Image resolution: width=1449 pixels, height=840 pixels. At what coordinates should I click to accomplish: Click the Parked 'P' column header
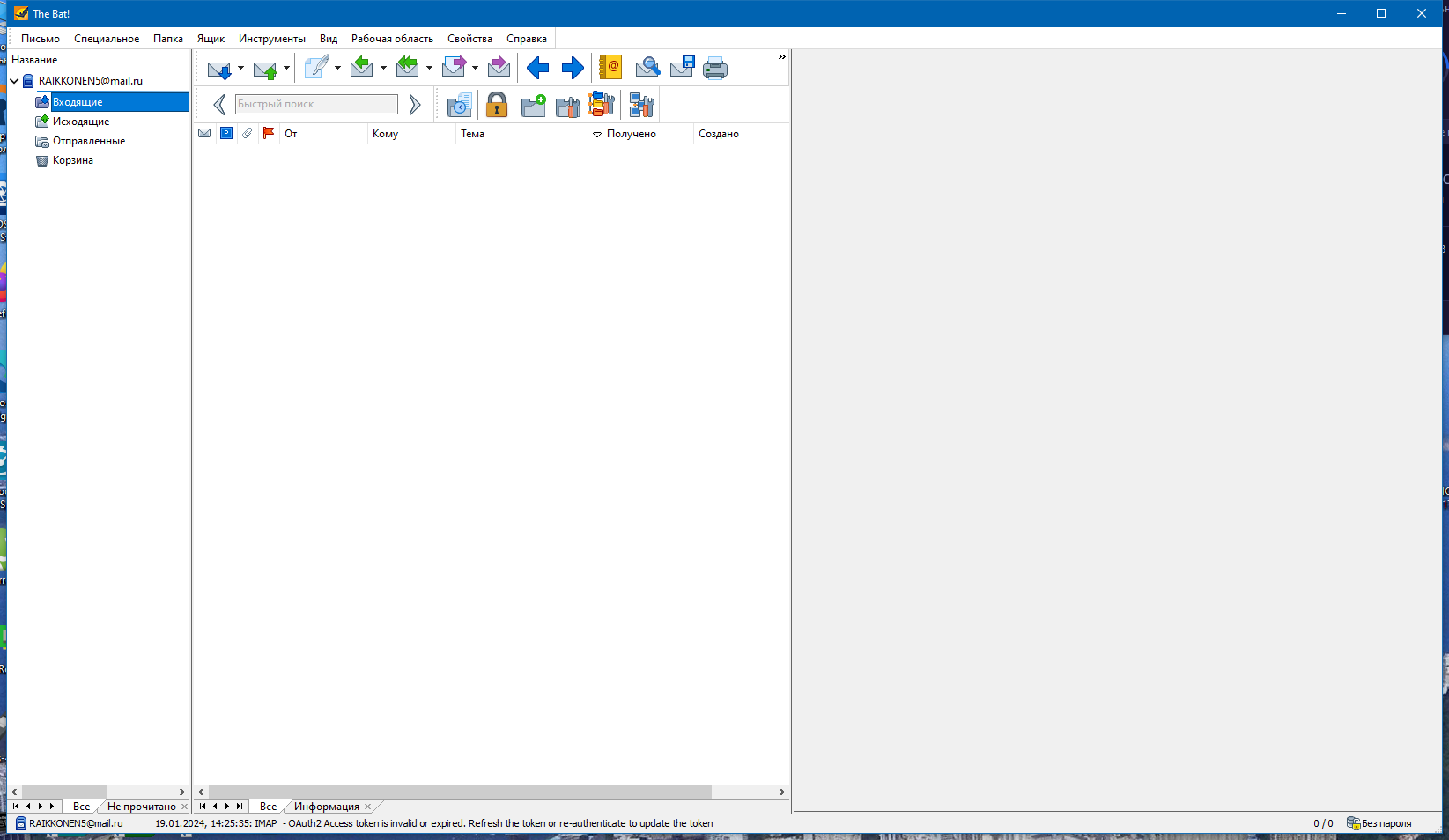pyautogui.click(x=226, y=133)
